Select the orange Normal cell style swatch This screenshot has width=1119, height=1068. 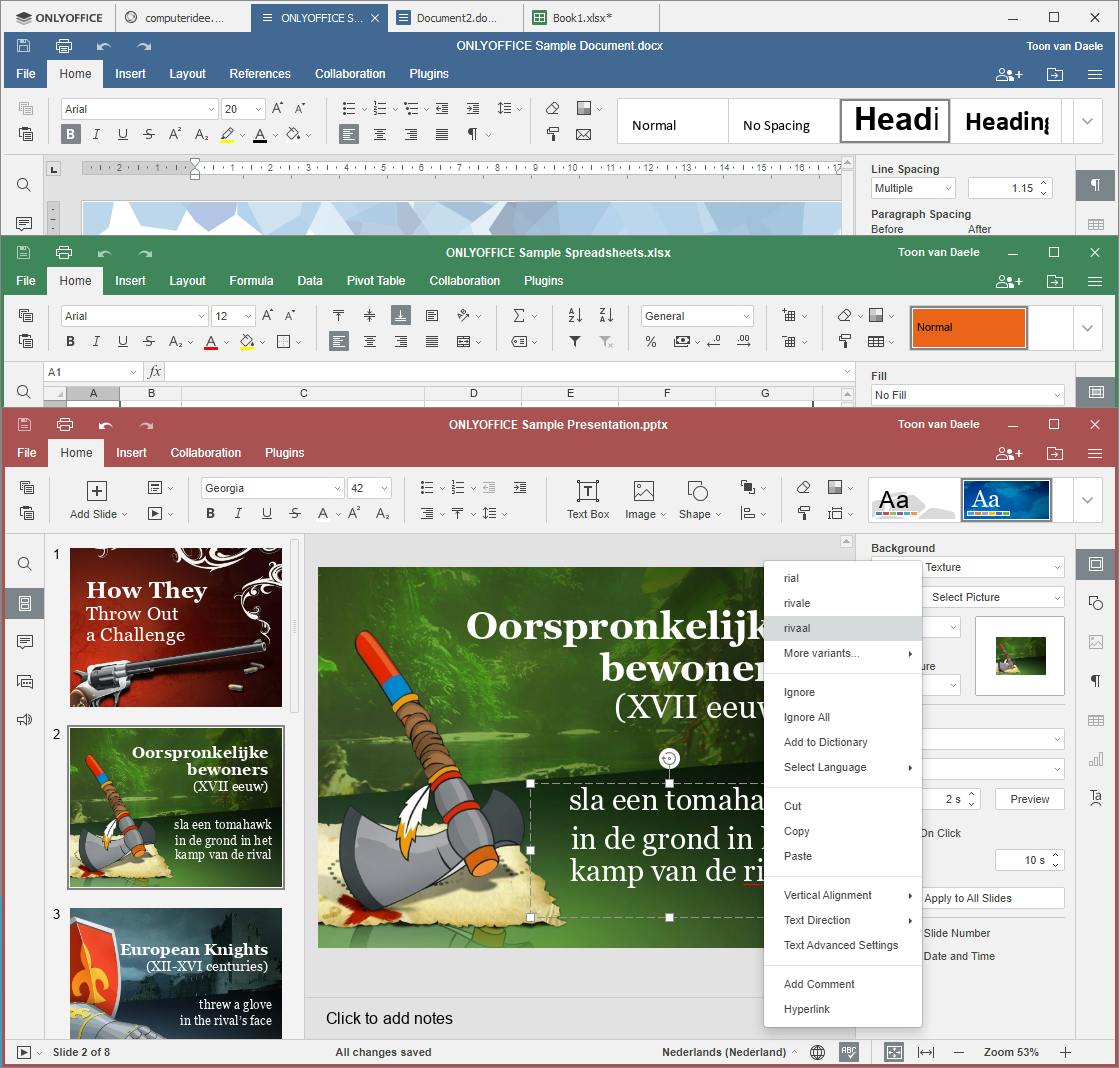tap(968, 328)
